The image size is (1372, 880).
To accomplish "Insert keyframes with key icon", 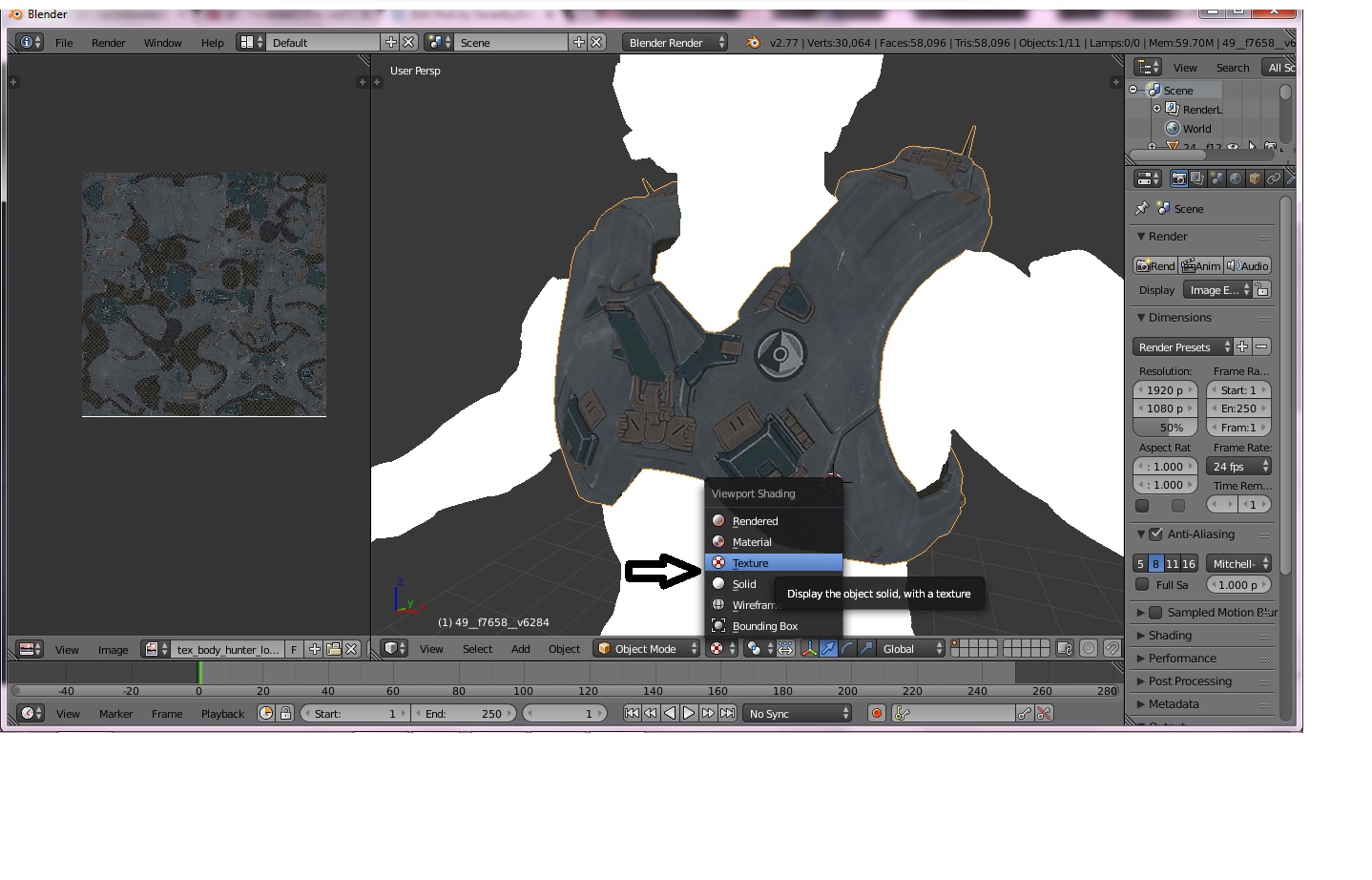I will click(x=1025, y=713).
